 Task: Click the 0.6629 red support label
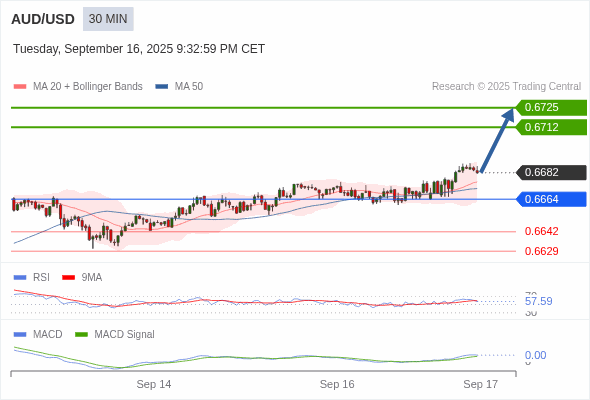coord(541,251)
